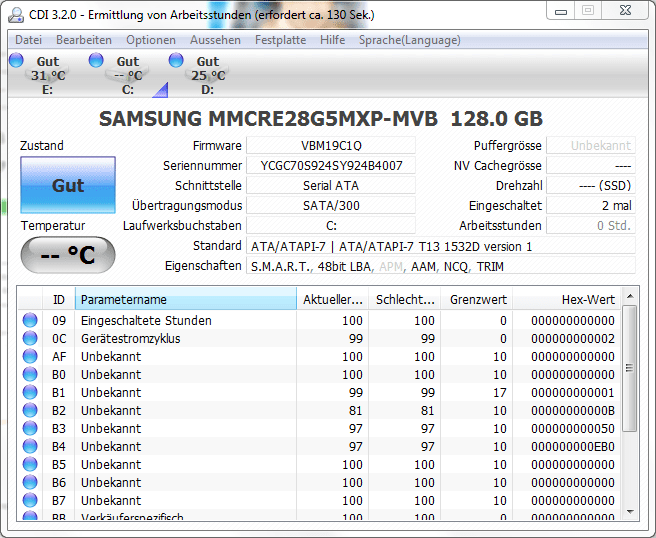Image resolution: width=656 pixels, height=538 pixels.
Task: Click the Unbekannt name in row AF
Action: 111,357
